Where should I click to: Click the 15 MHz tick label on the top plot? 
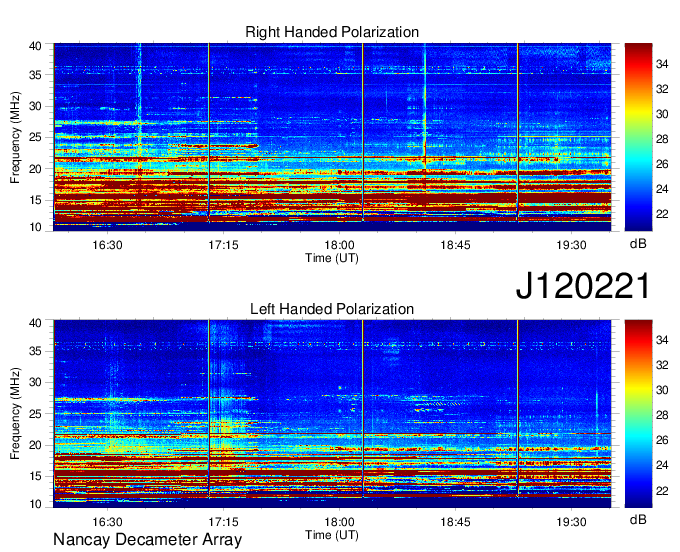click(35, 200)
